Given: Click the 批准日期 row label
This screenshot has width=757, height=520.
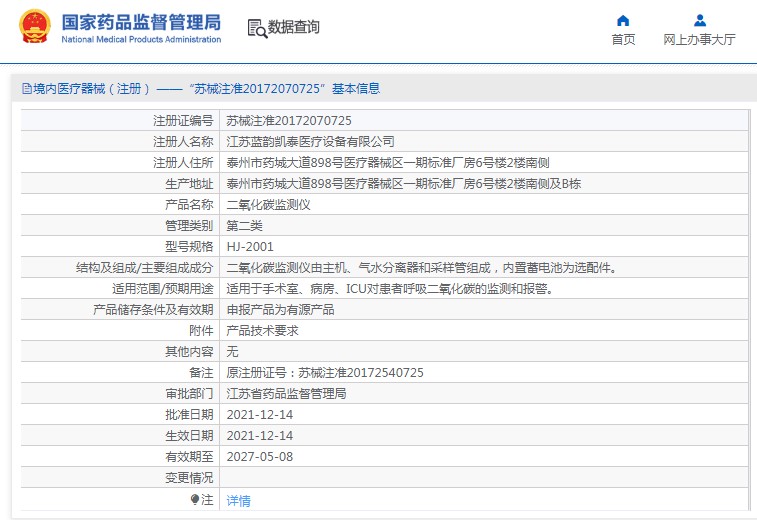Looking at the screenshot, I should pyautogui.click(x=189, y=415).
